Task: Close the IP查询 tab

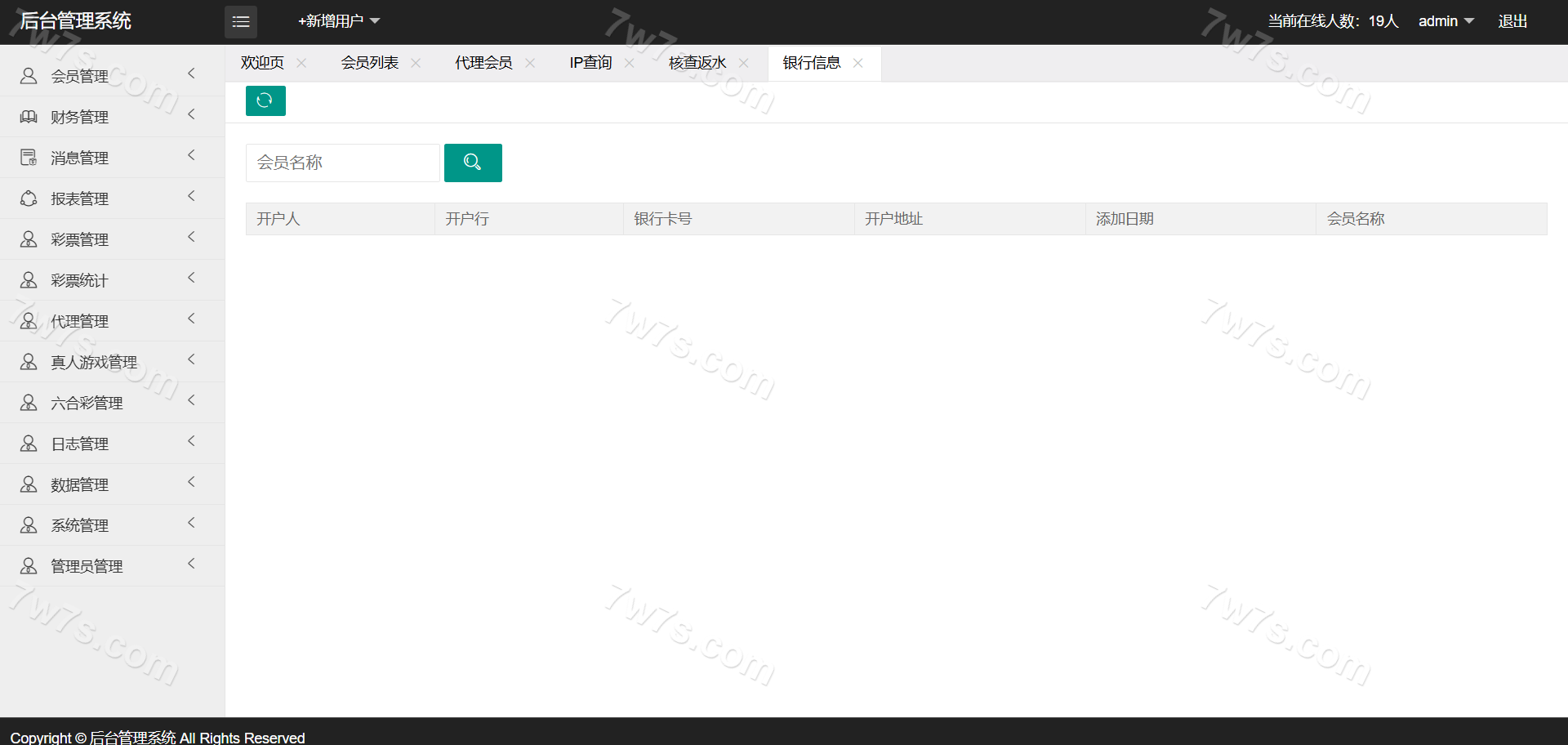Action: click(x=629, y=63)
